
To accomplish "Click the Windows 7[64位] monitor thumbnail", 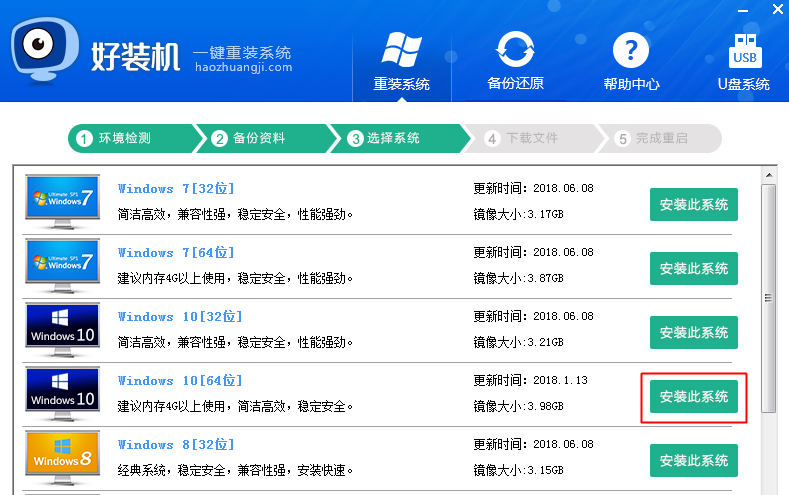I will (x=62, y=266).
